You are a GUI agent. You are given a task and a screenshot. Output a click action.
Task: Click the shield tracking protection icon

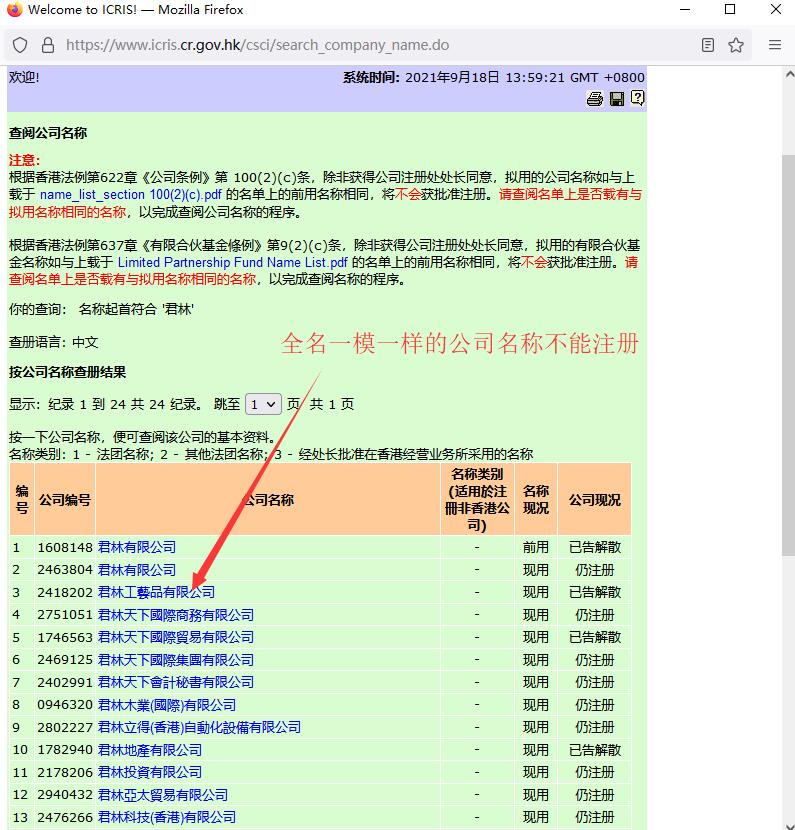click(x=20, y=45)
